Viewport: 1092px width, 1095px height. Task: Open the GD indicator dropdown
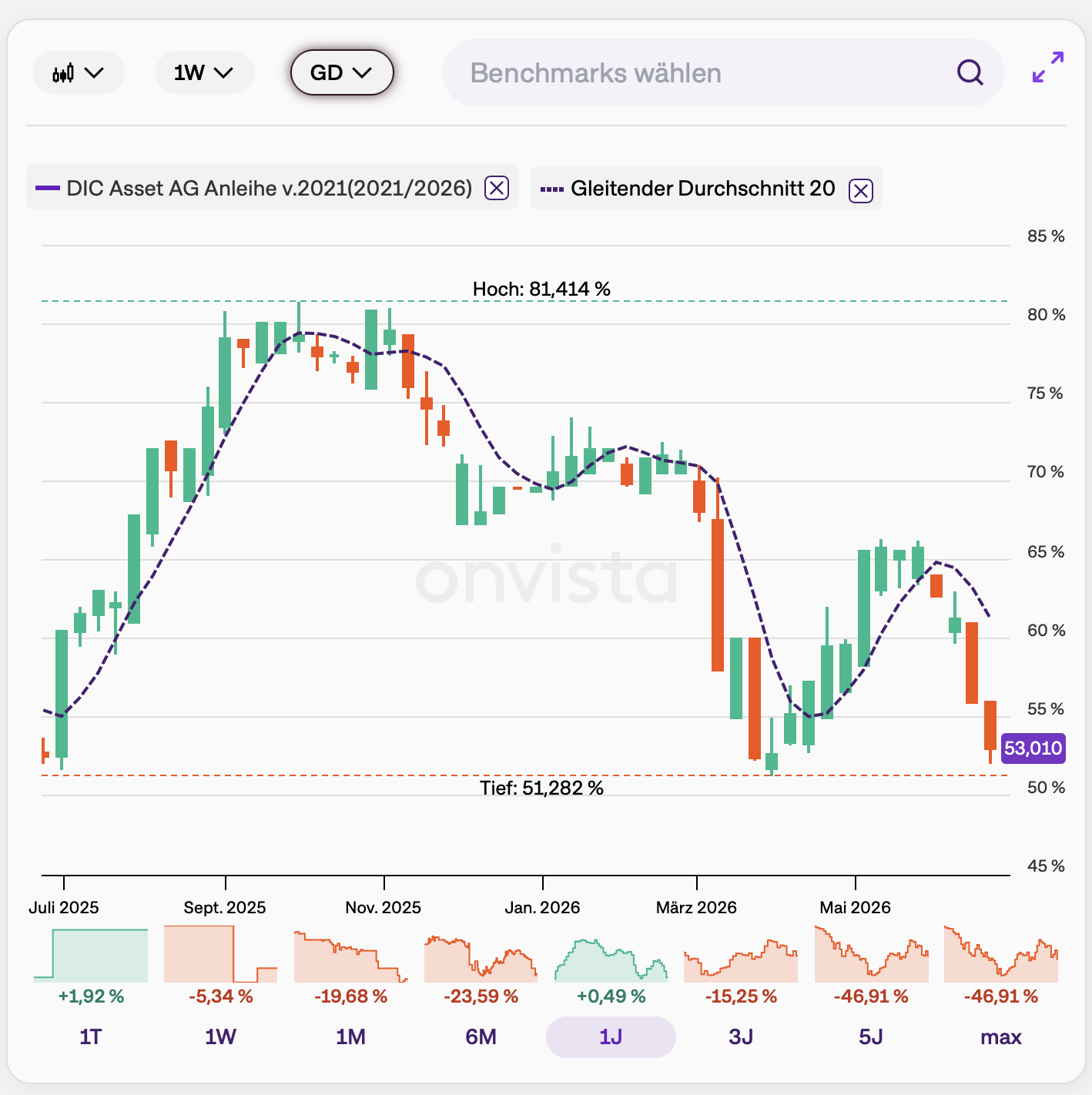pos(341,73)
